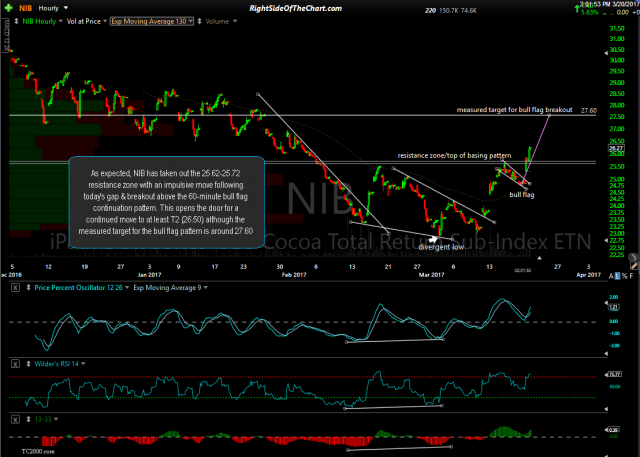Click the rounded commentary text box about NIB
This screenshot has height=457, width=640.
click(x=167, y=202)
